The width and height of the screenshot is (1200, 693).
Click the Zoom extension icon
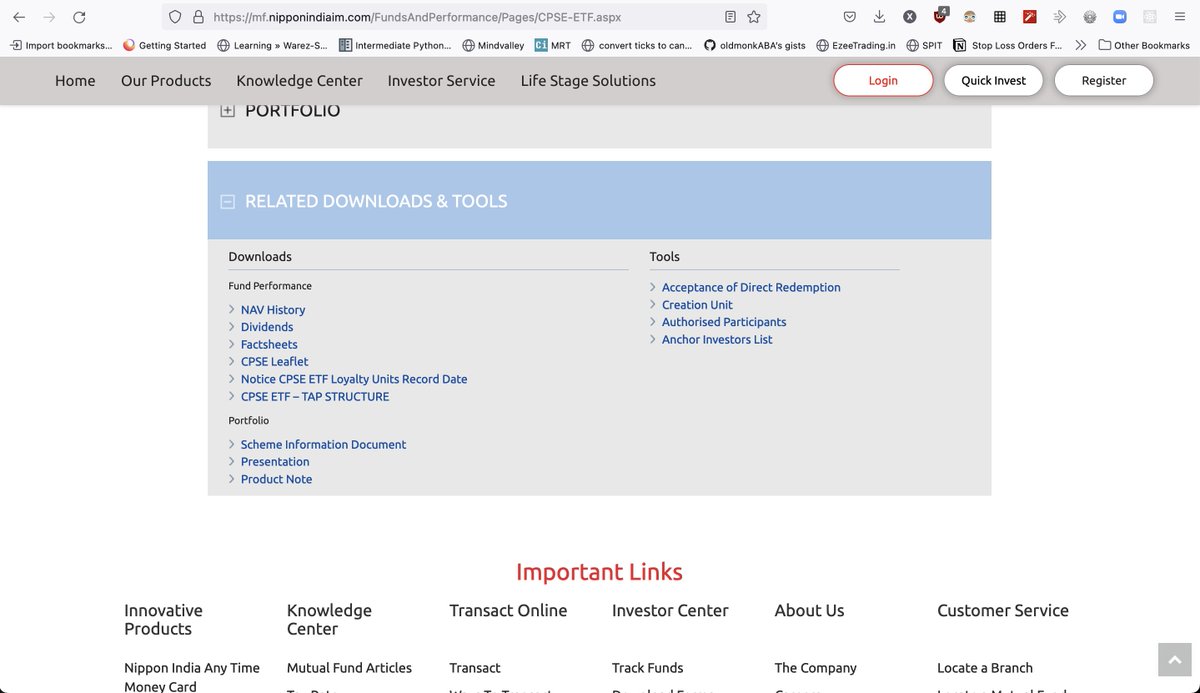(x=1120, y=17)
